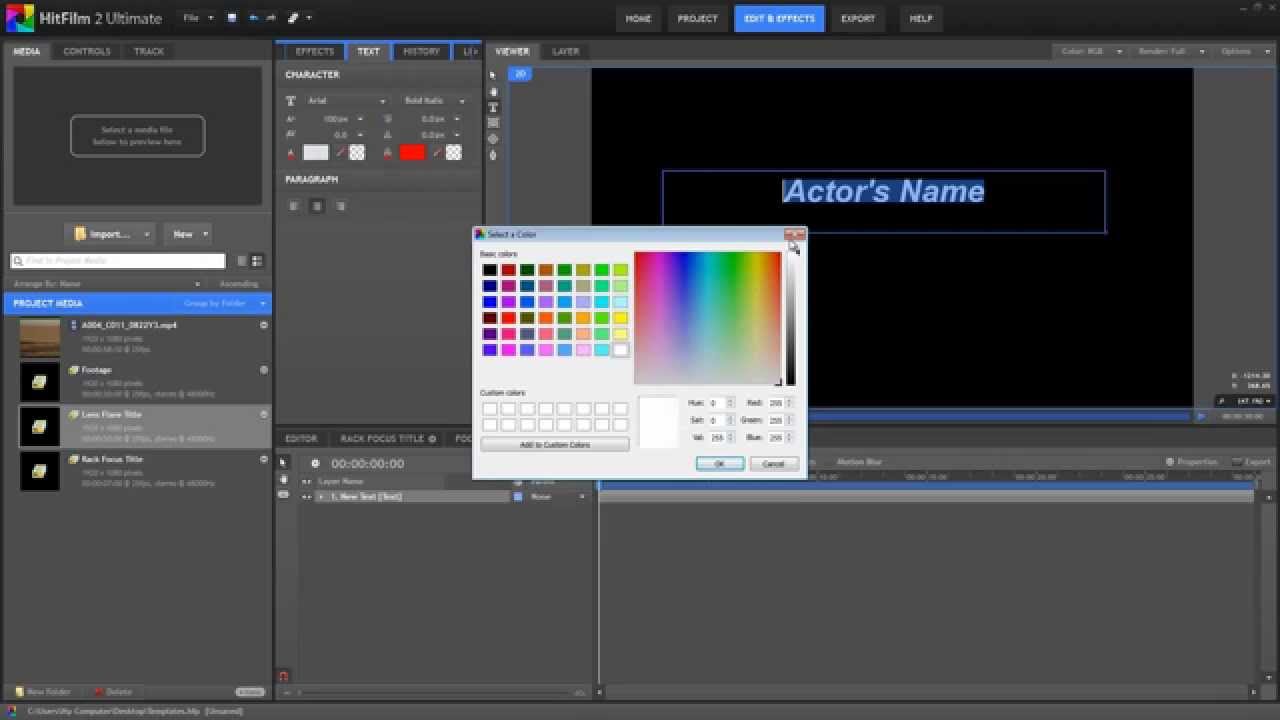Select the A004 video clip thumbnail

tap(40, 338)
